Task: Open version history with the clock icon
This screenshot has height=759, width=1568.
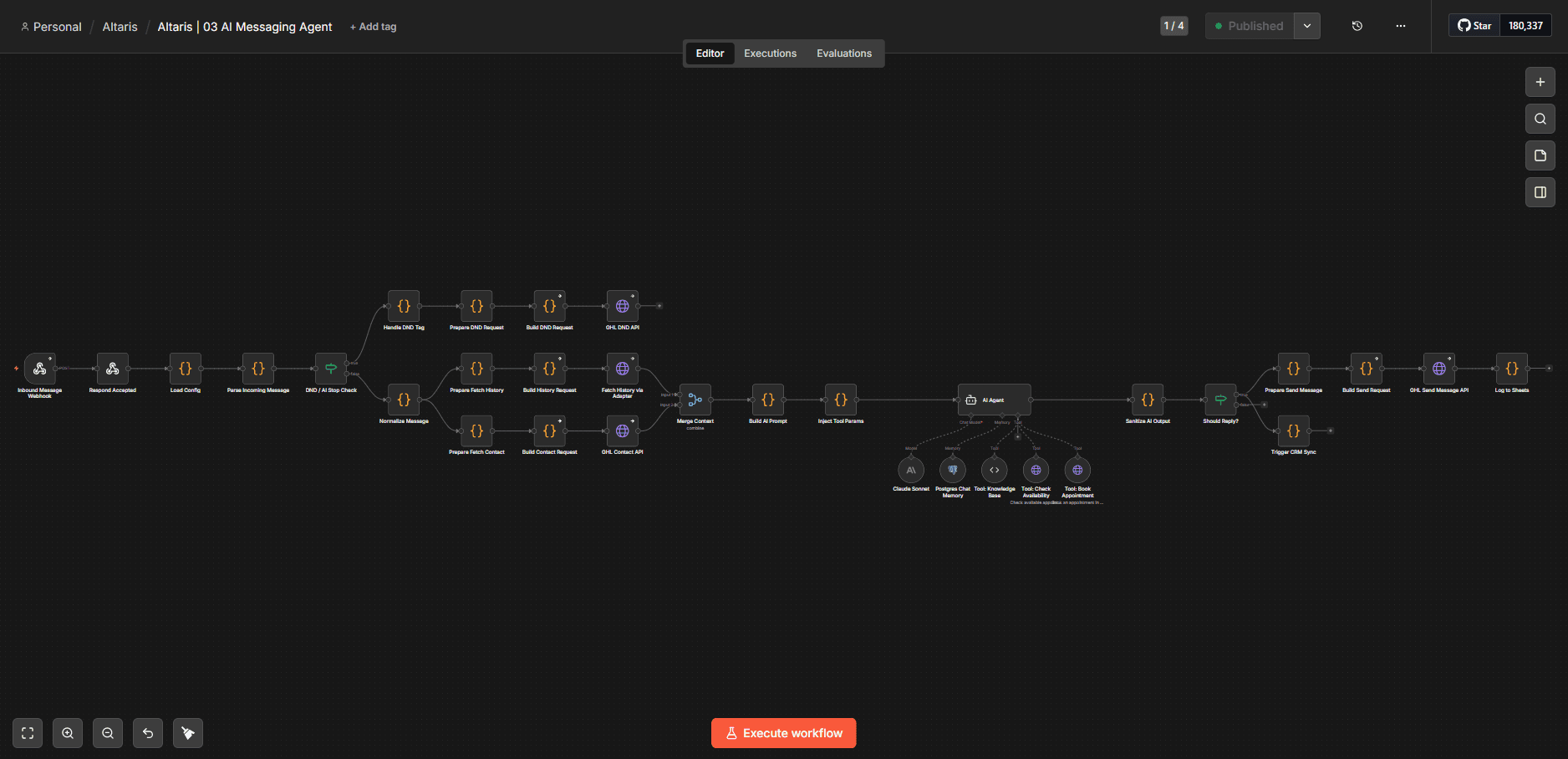Action: (x=1357, y=26)
